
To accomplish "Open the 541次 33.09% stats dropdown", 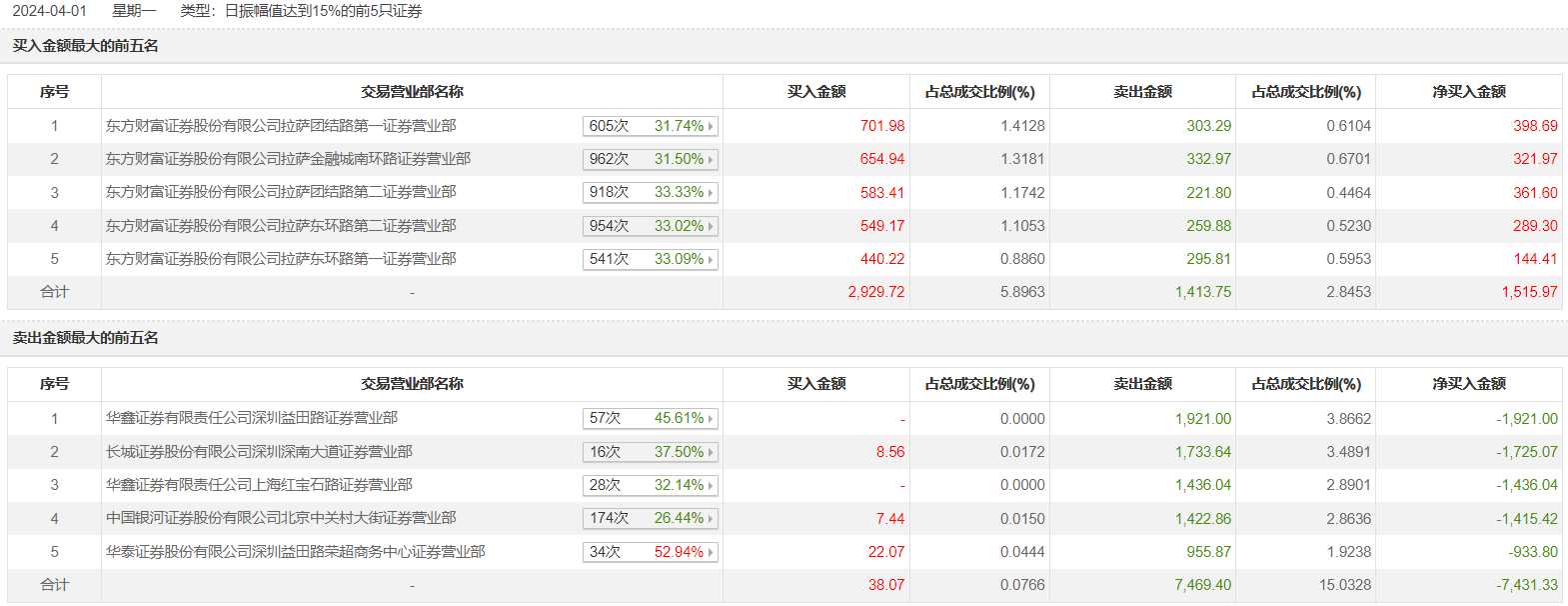I will pos(651,259).
